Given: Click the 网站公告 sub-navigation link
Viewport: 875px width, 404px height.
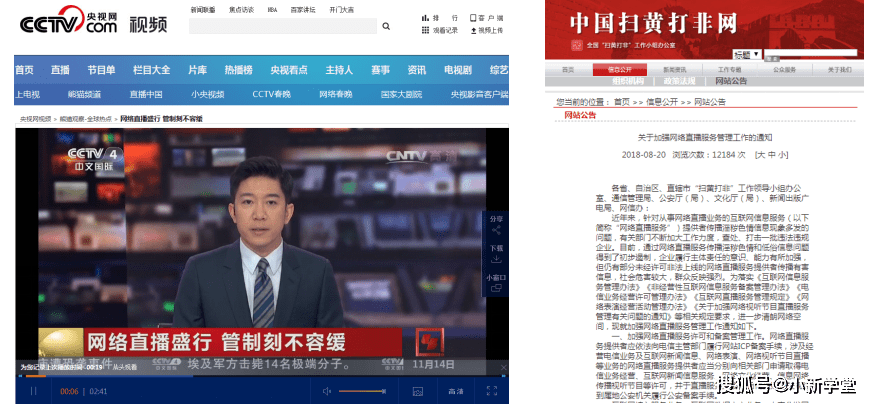Looking at the screenshot, I should [731, 81].
